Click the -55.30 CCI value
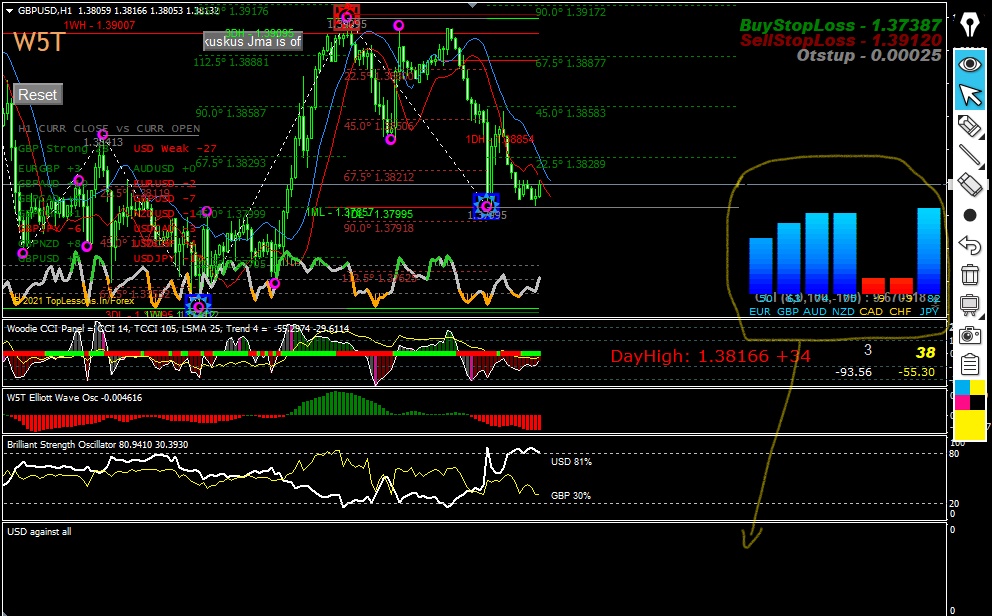992x616 pixels. [x=917, y=373]
